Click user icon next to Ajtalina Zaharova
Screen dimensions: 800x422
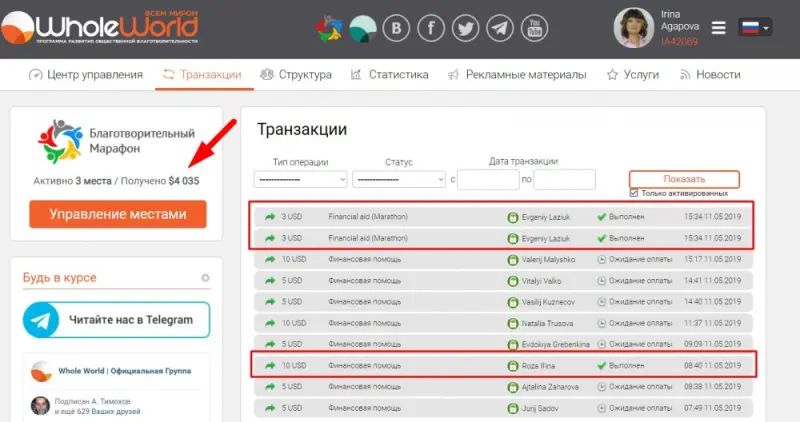513,387
